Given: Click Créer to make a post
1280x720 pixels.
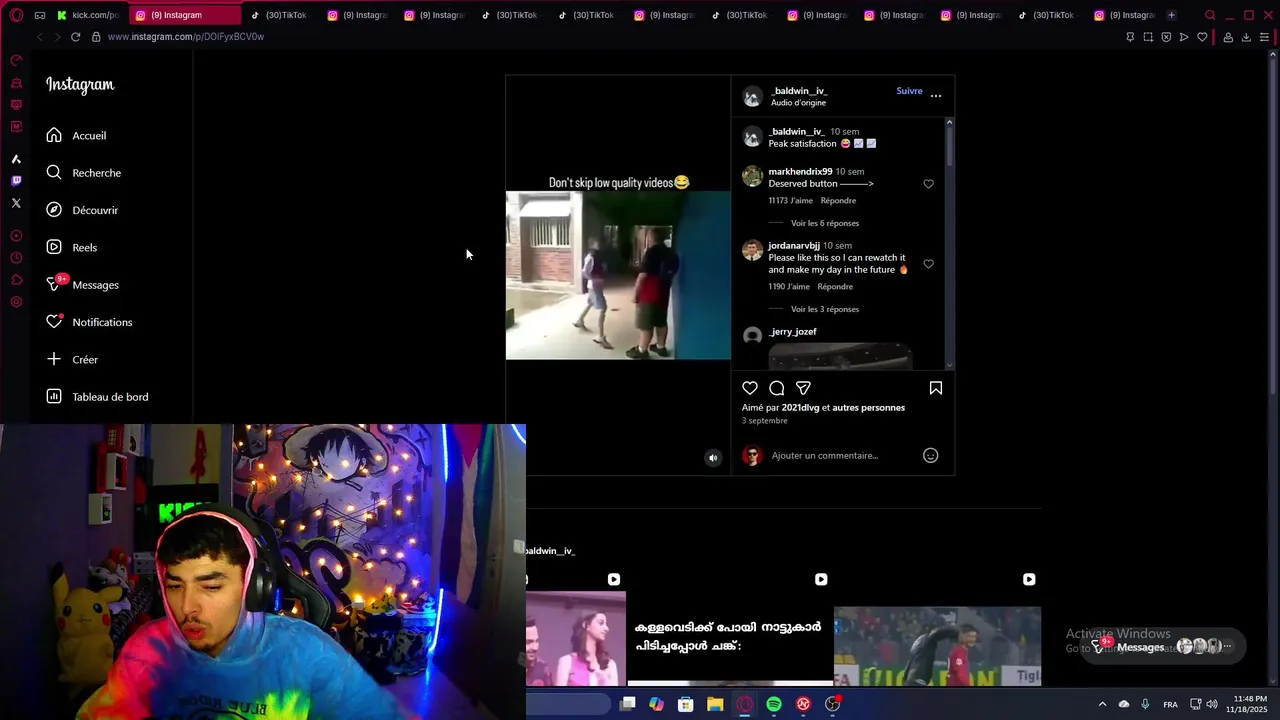Looking at the screenshot, I should (x=72, y=359).
